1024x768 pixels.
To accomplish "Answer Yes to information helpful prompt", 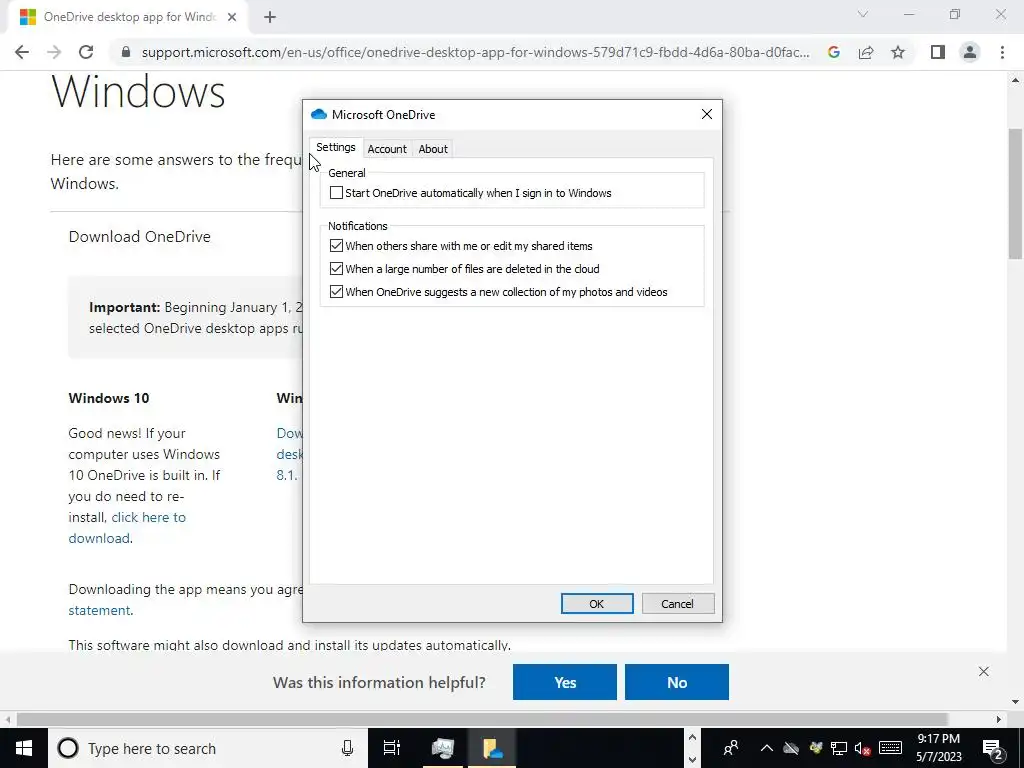I will [x=565, y=682].
